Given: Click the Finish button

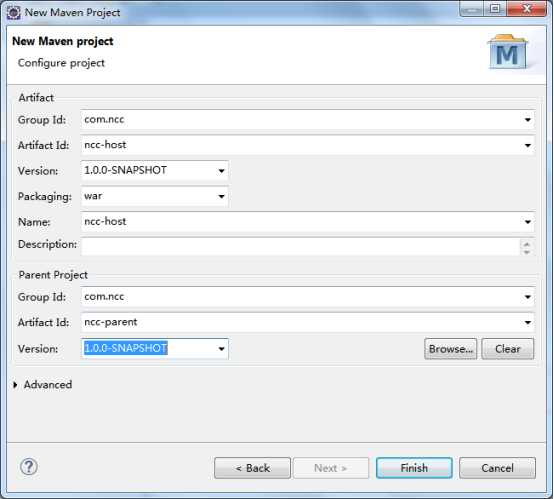Looking at the screenshot, I should pyautogui.click(x=414, y=468).
